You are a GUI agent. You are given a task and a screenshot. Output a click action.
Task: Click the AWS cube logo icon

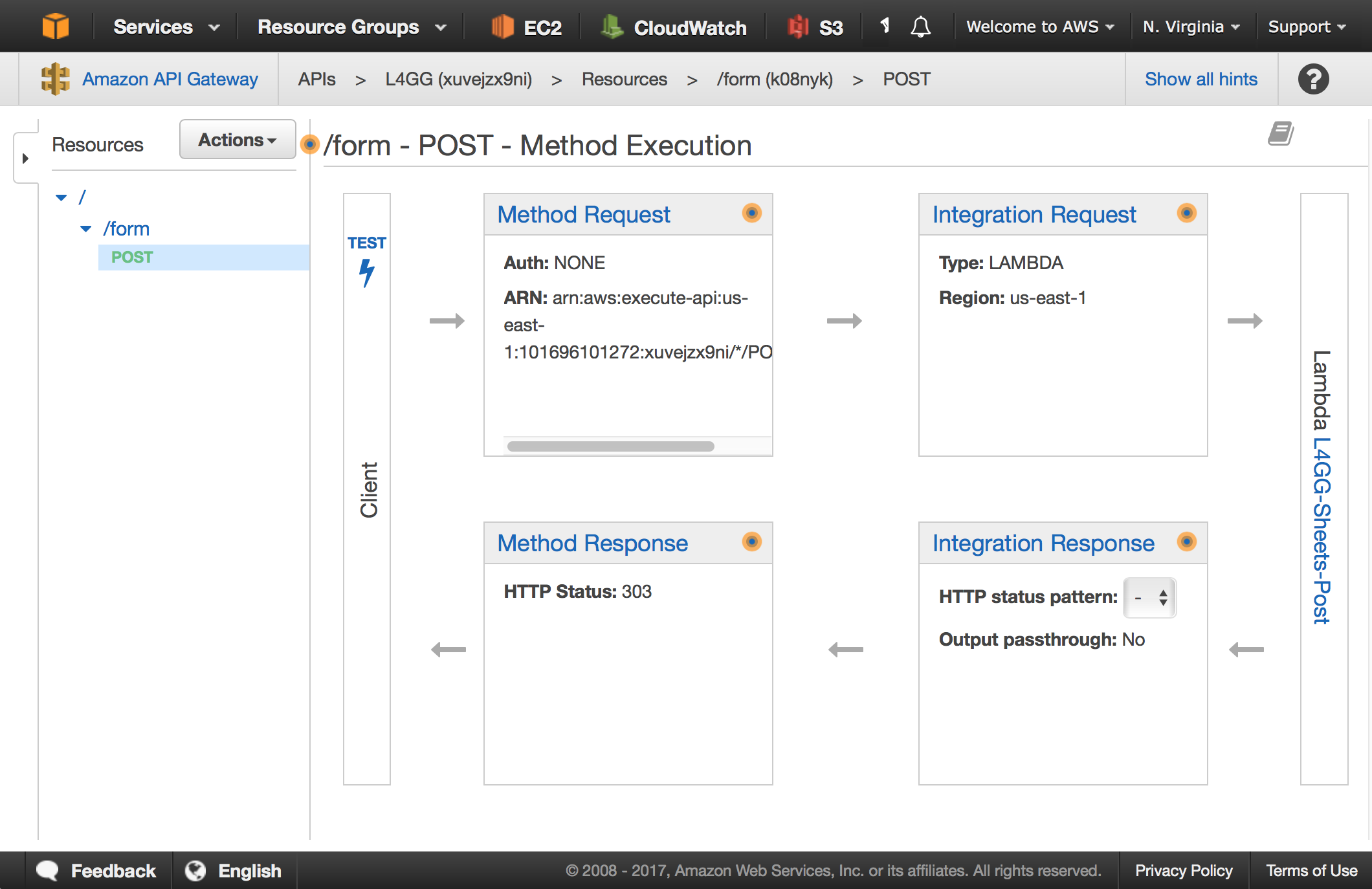tap(56, 27)
